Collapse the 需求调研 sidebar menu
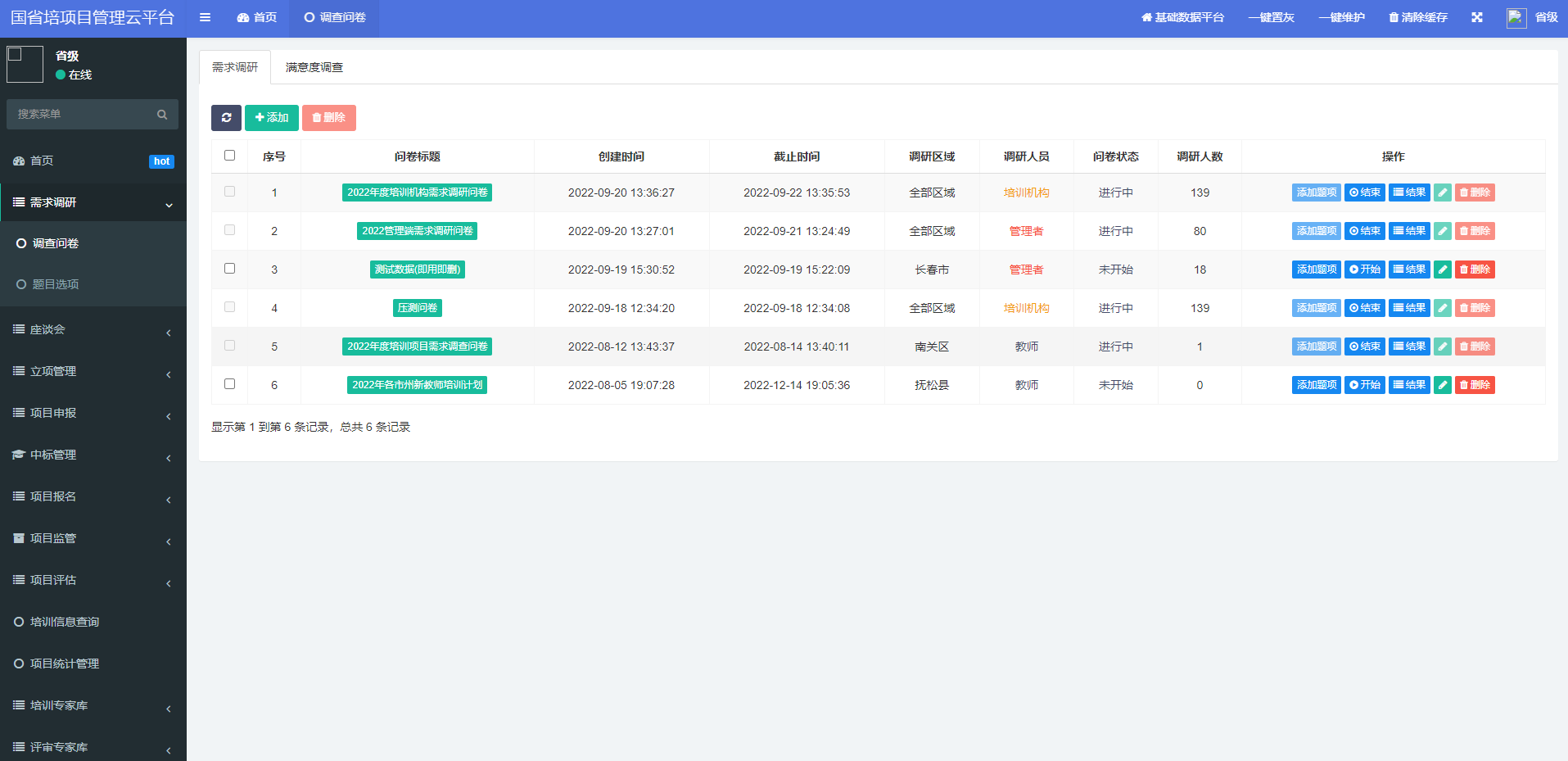 [x=93, y=202]
